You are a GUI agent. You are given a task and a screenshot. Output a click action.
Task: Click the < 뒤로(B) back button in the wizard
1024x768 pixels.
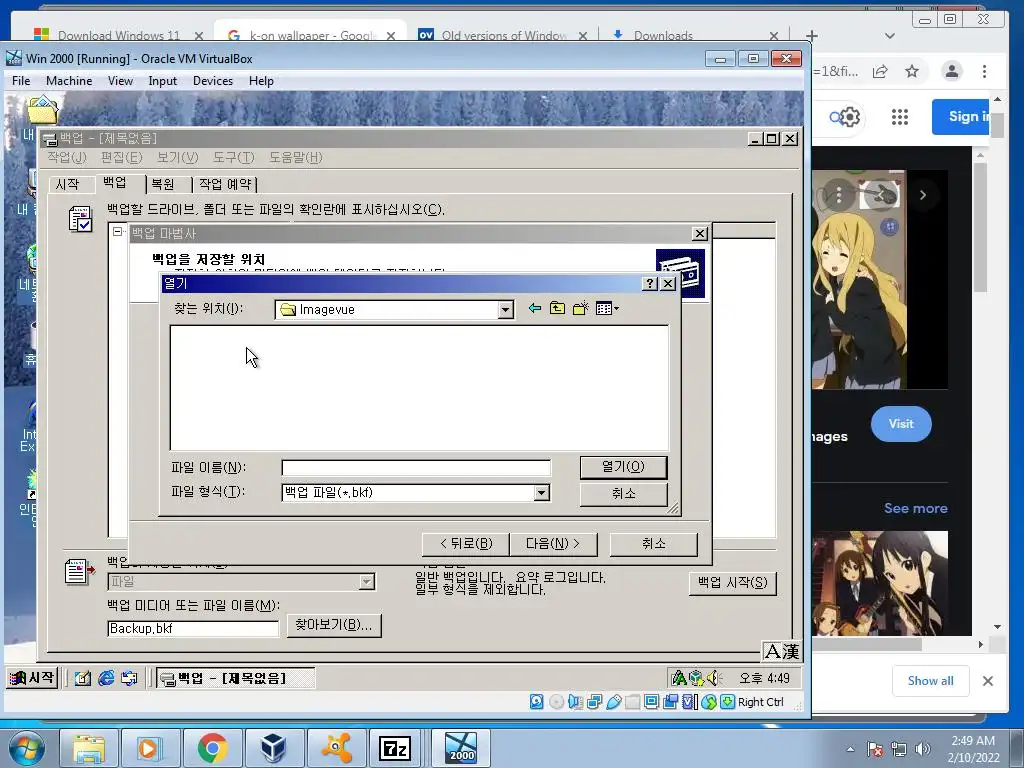[x=466, y=544]
